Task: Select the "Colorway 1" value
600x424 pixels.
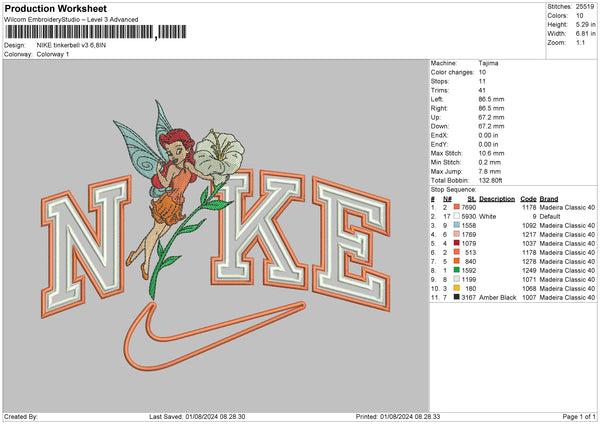Action: (53, 54)
